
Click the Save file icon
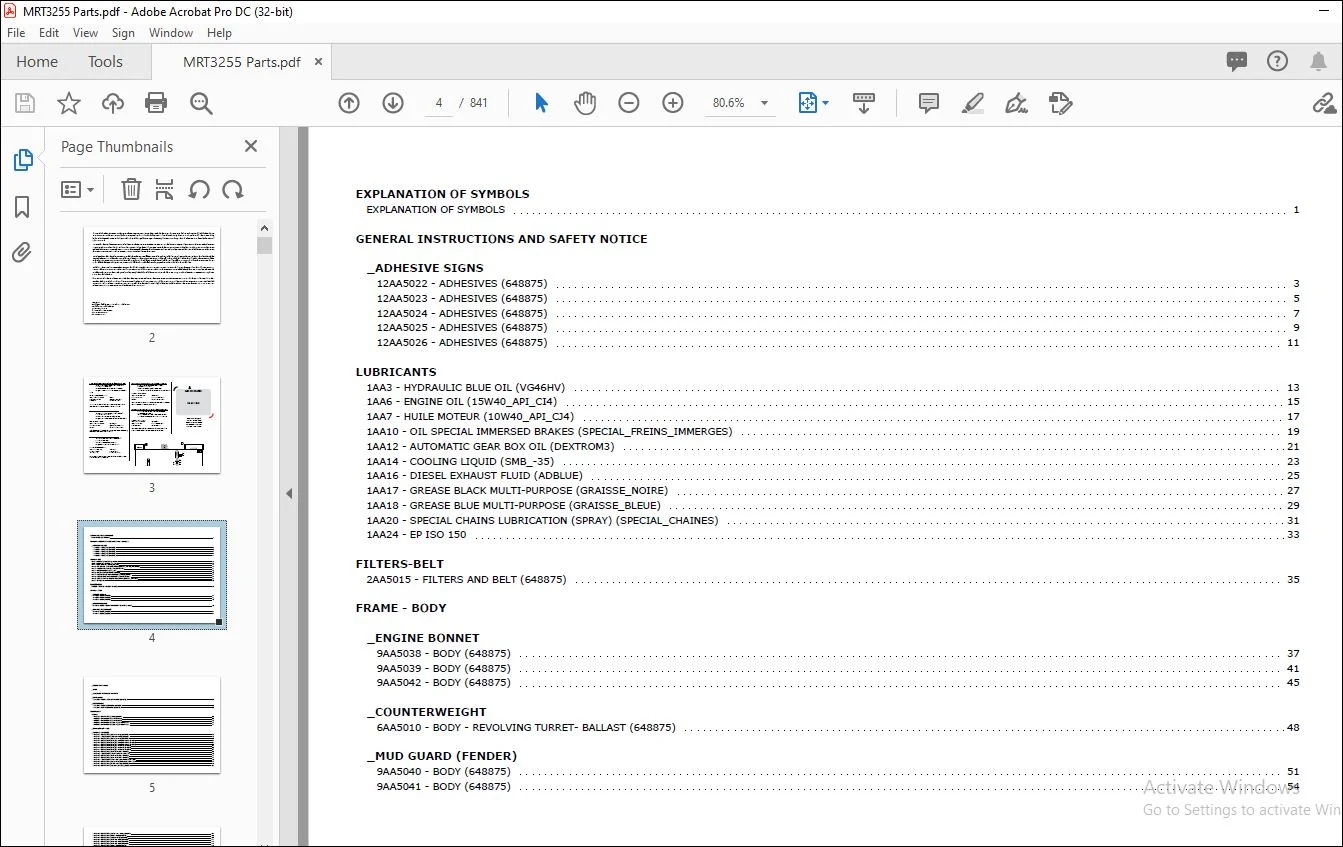25,103
